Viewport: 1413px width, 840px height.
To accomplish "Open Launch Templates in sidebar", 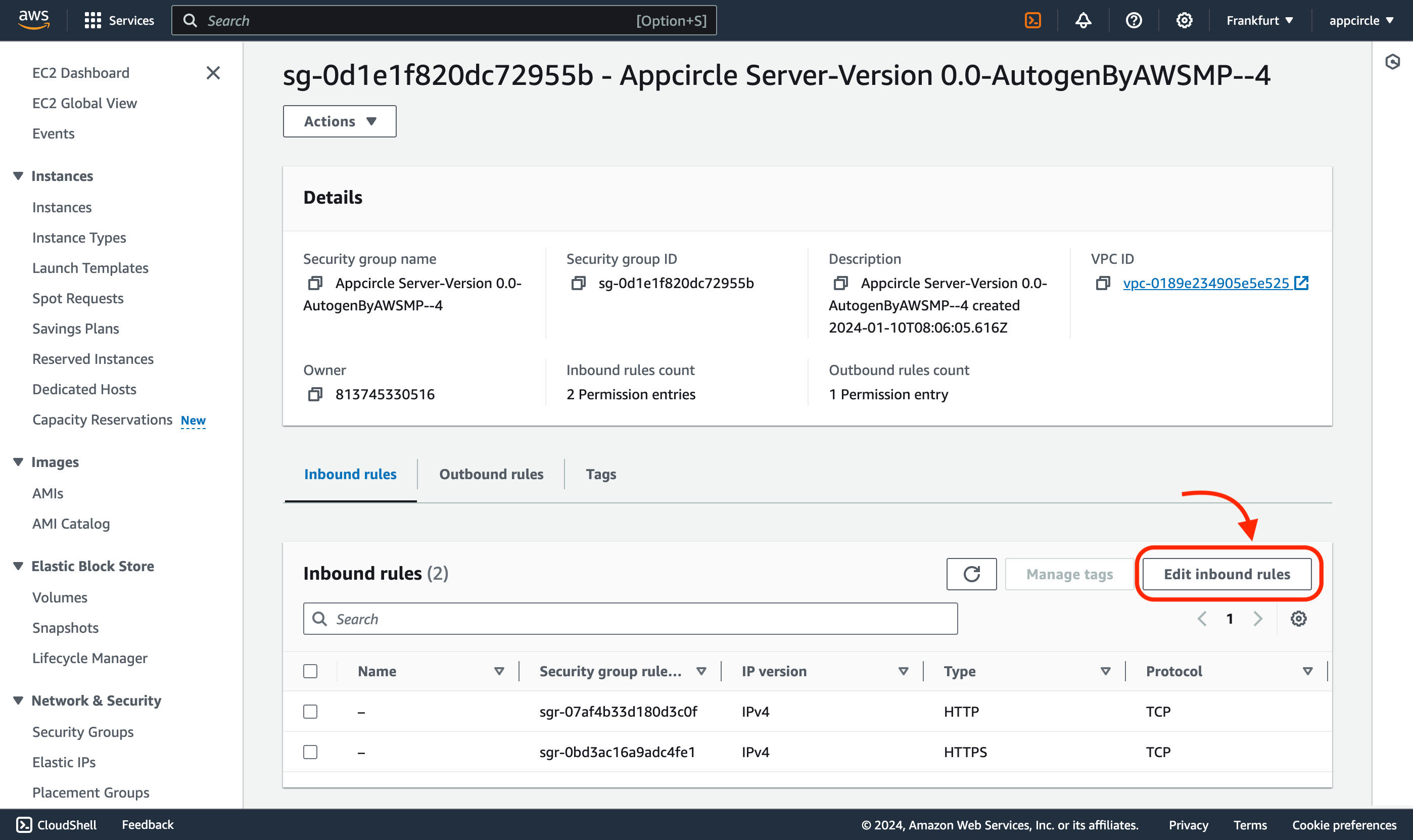I will 90,268.
